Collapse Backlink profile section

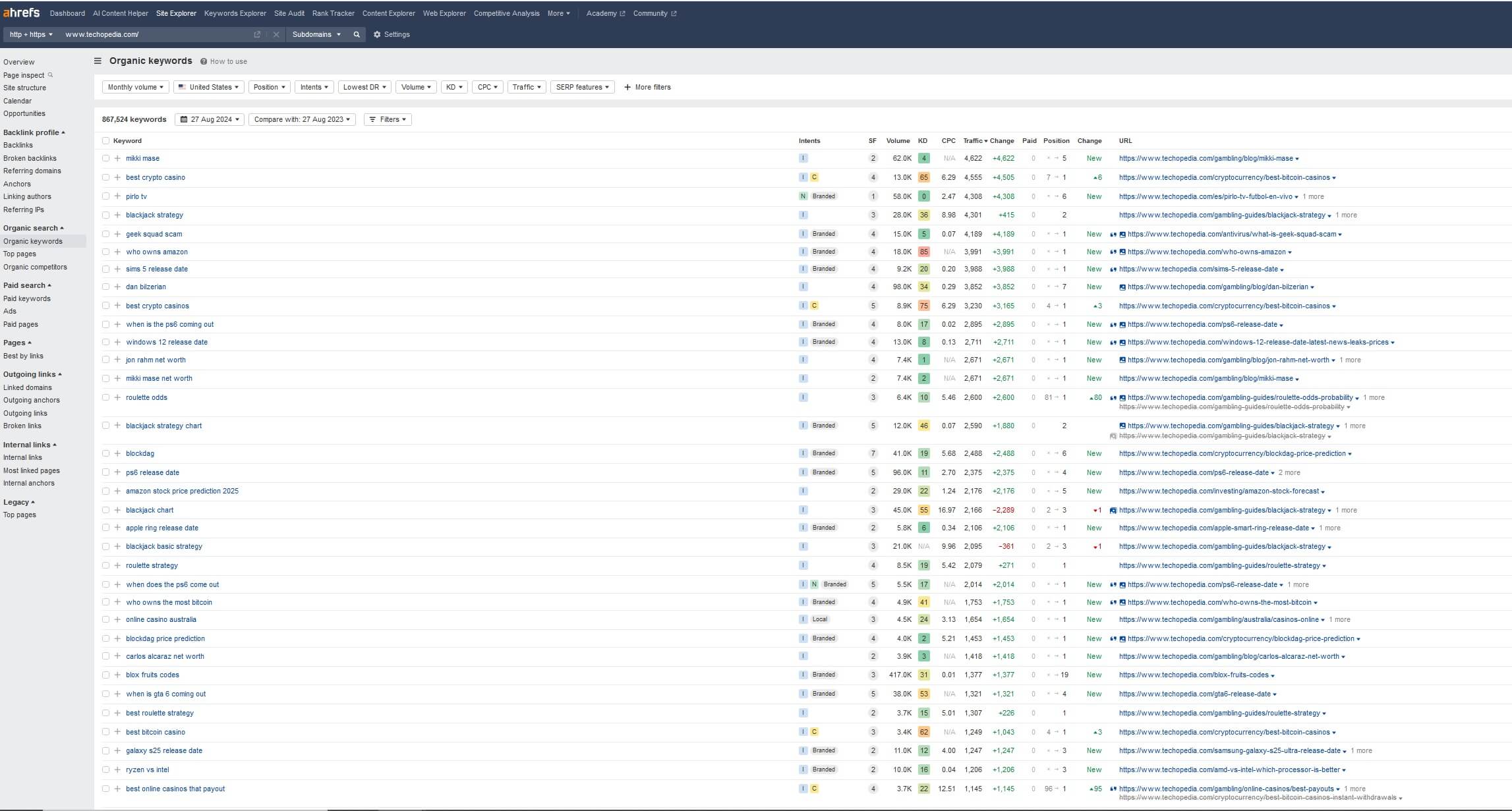tap(34, 132)
